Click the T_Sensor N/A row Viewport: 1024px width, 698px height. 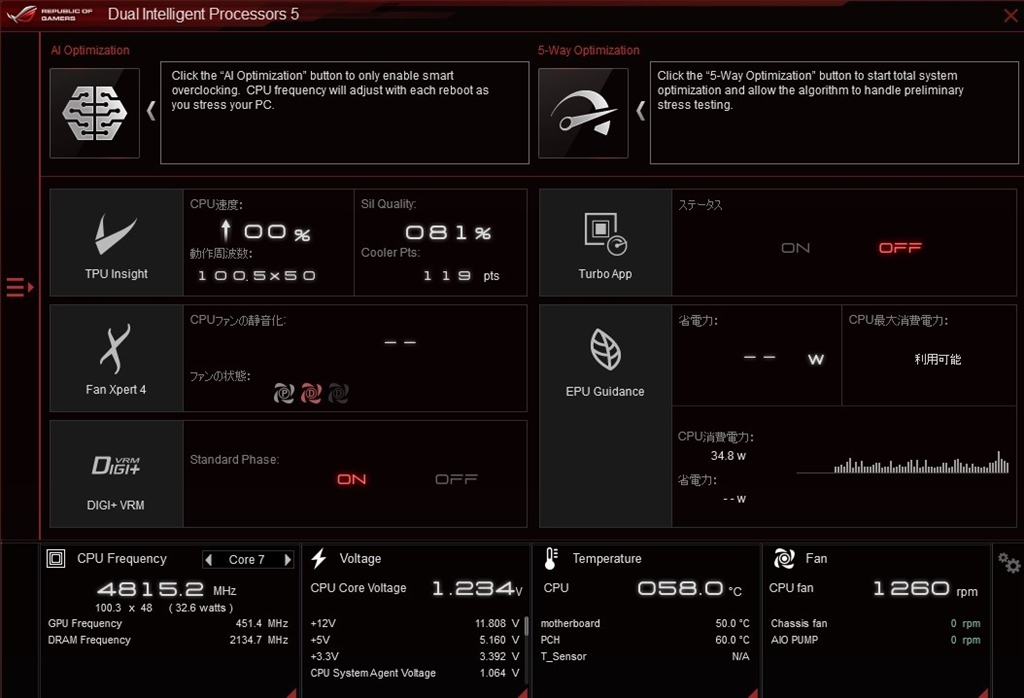coord(645,656)
